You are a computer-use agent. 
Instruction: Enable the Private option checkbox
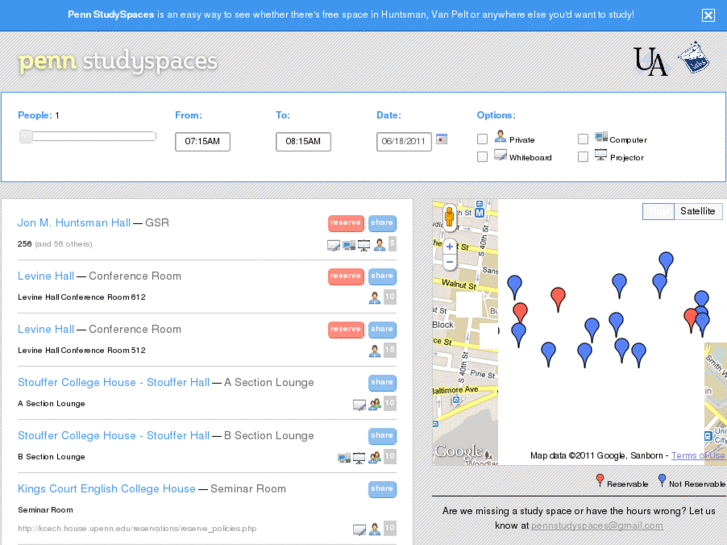pos(482,139)
